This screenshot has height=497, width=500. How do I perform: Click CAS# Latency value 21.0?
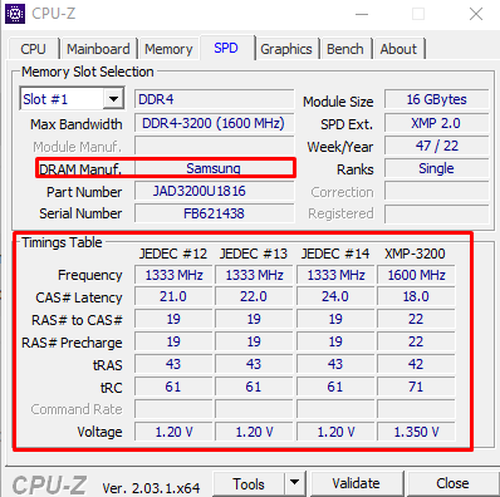(x=173, y=297)
